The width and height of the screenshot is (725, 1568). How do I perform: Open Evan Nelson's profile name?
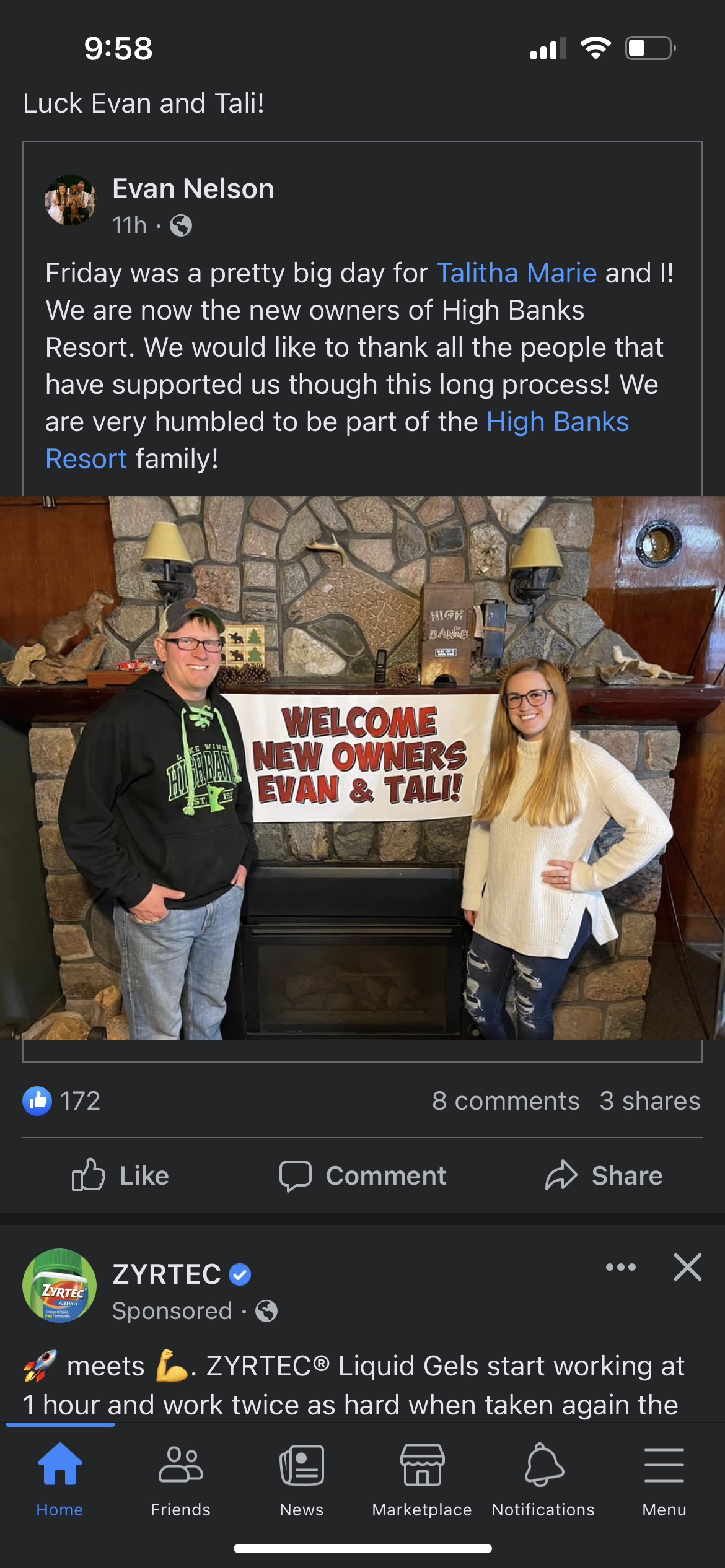pyautogui.click(x=193, y=189)
